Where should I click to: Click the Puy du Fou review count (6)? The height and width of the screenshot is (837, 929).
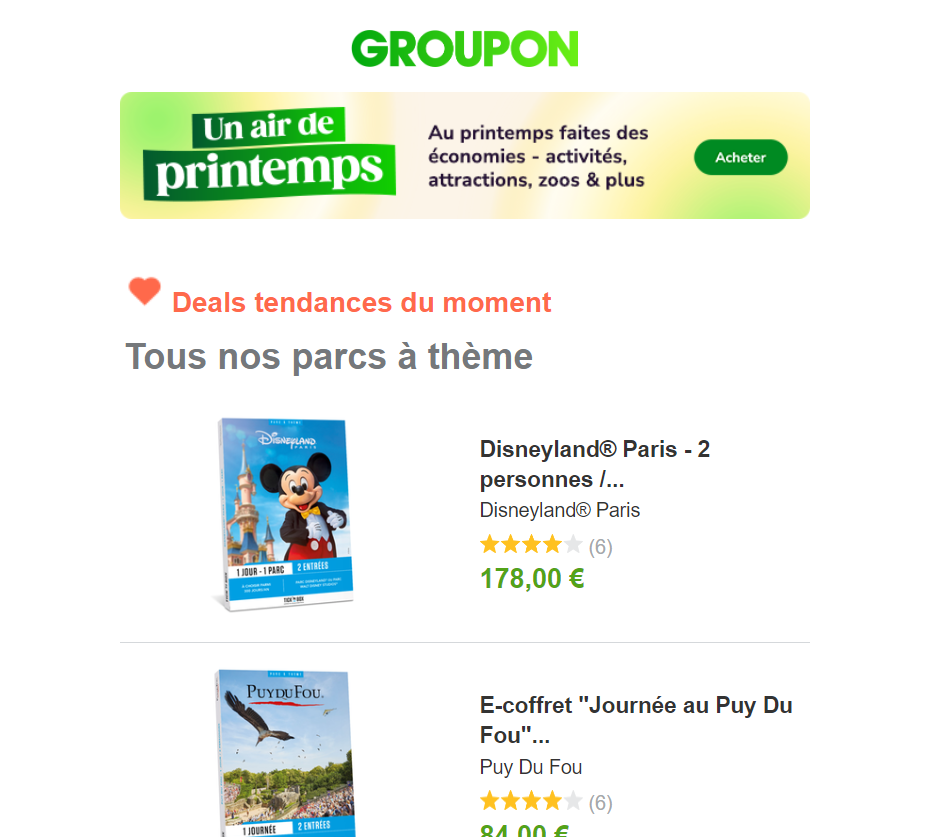pos(600,803)
